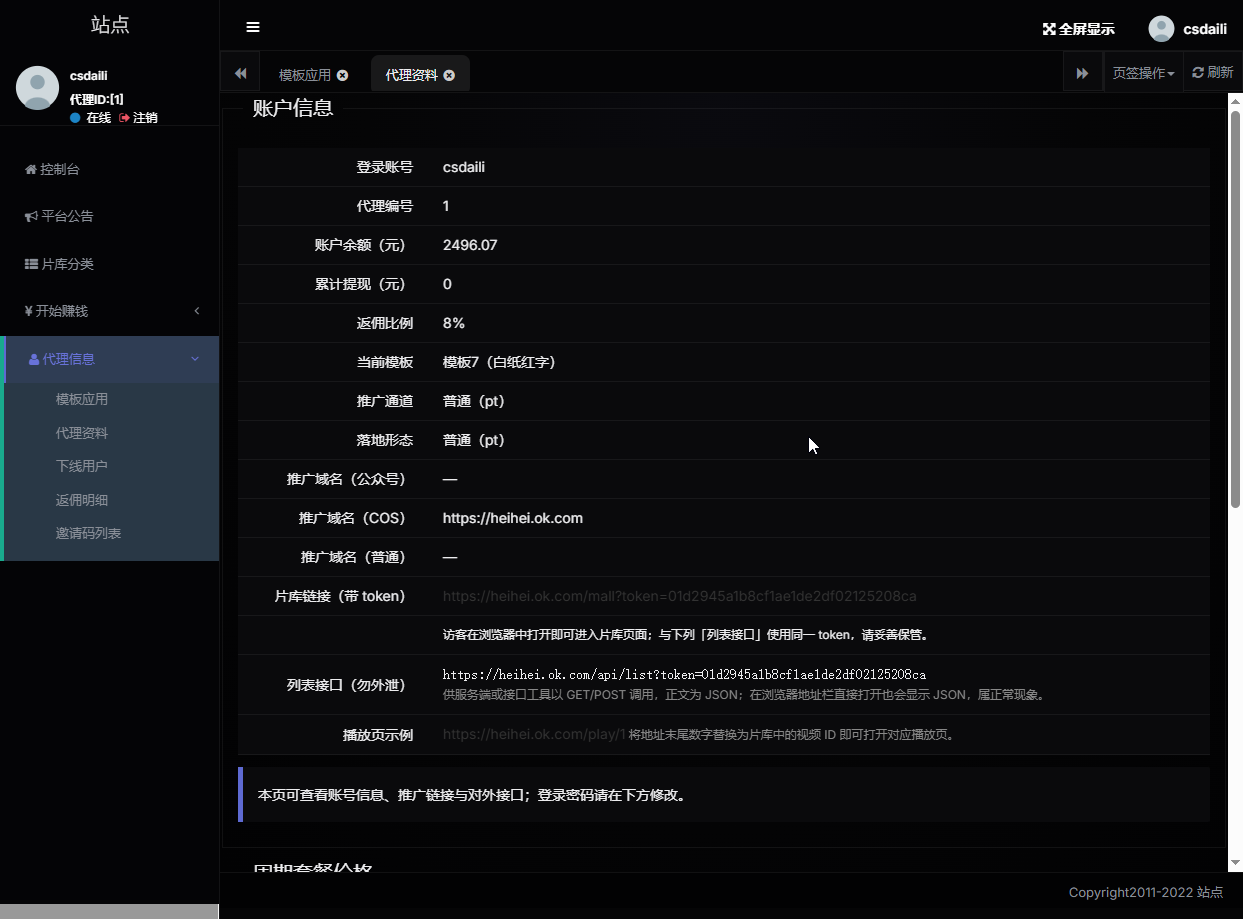This screenshot has width=1243, height=919.
Task: Click the 片库链接 token URL
Action: point(680,596)
